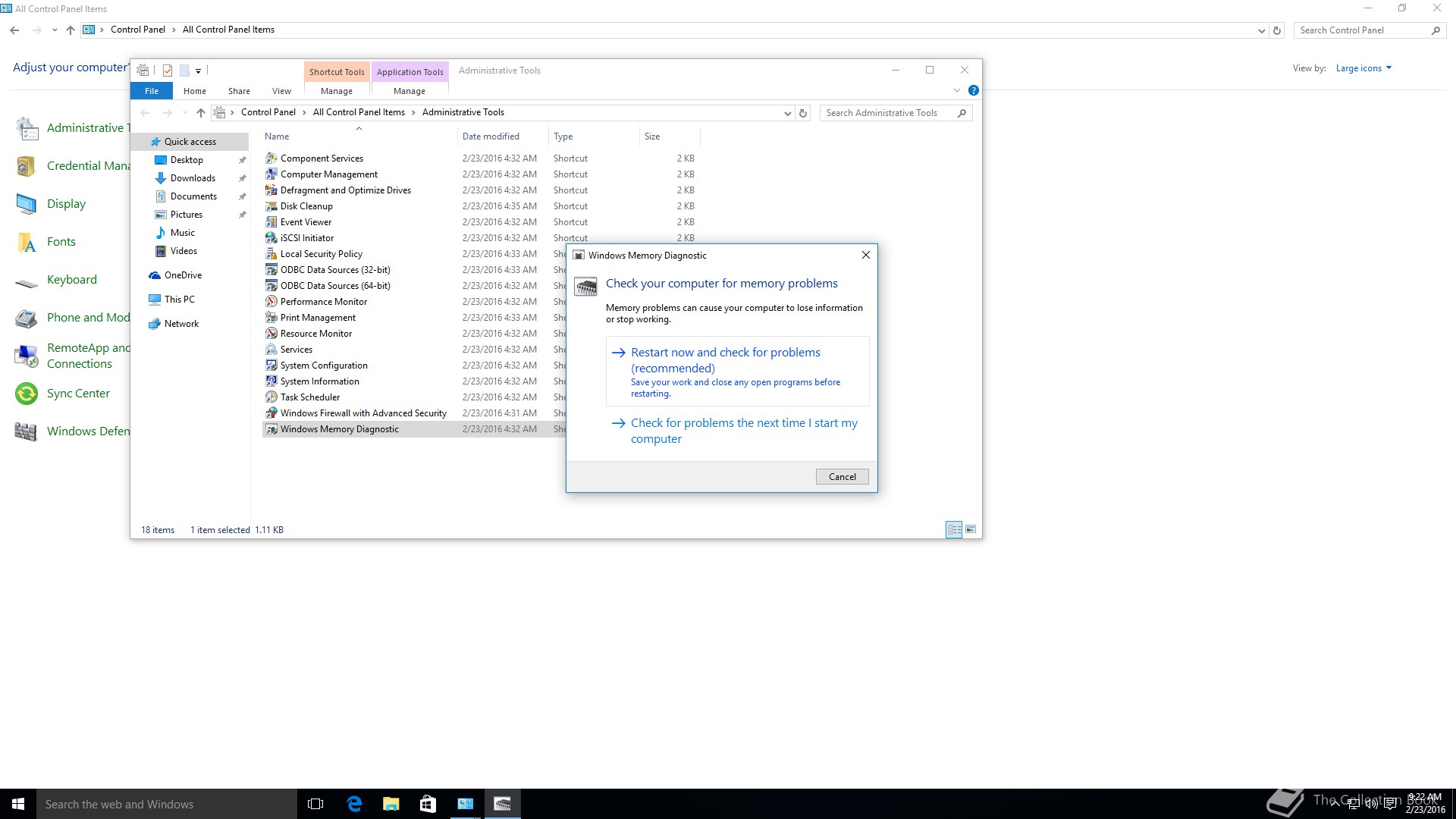Expand the Administrative Tools address bar history dropdown
The image size is (1456, 819).
787,113
